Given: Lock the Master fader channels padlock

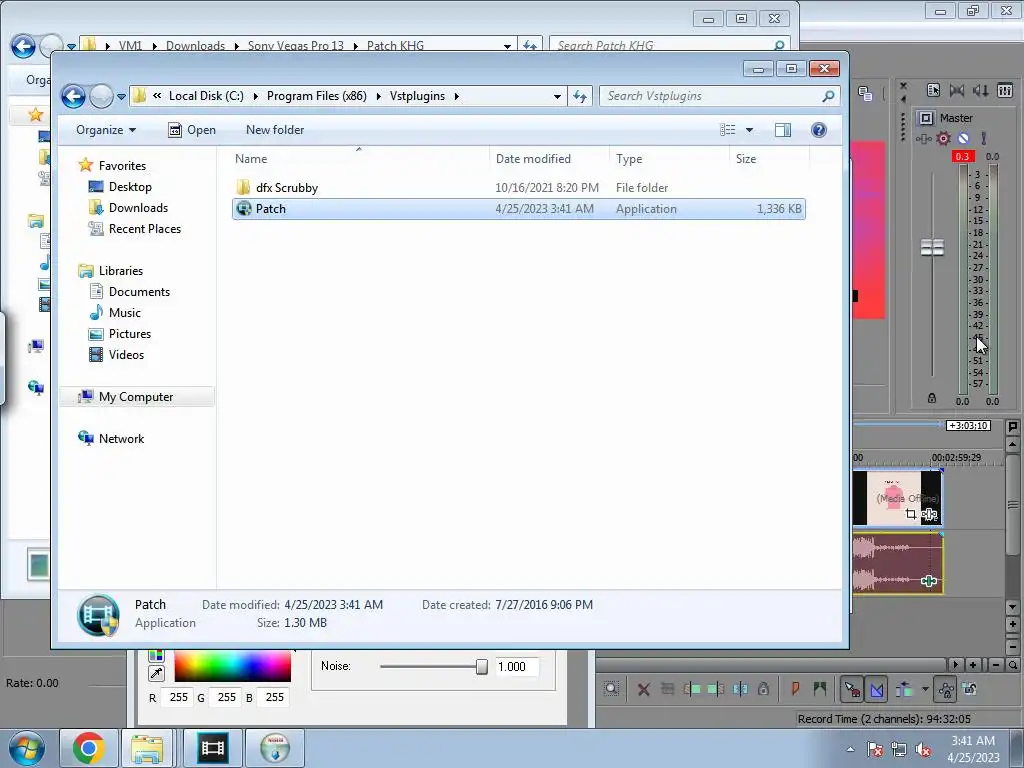Looking at the screenshot, I should (x=932, y=398).
